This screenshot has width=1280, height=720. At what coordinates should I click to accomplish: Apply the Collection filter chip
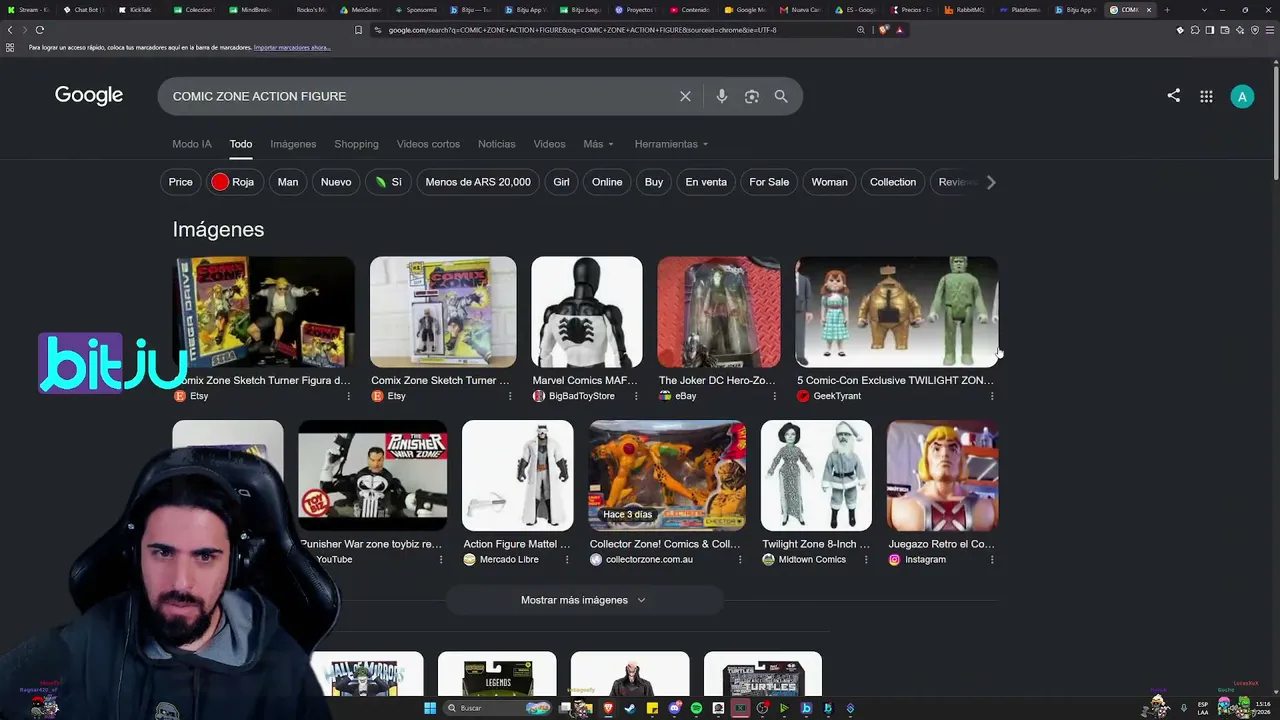pos(893,182)
